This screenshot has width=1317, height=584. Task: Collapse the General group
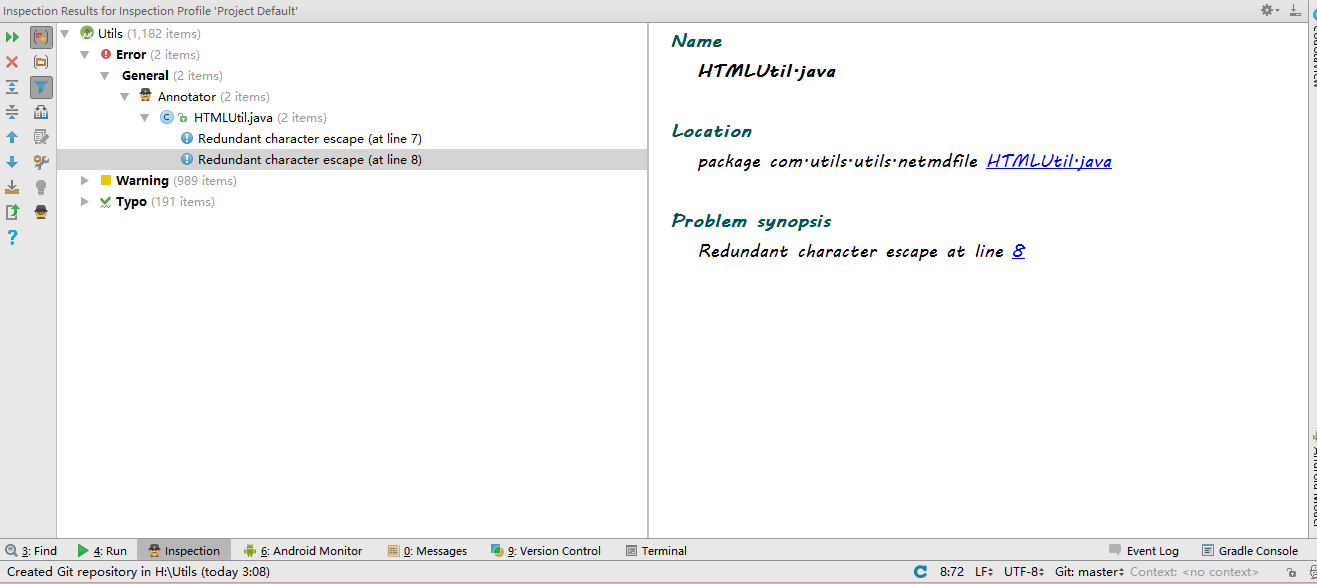click(105, 76)
